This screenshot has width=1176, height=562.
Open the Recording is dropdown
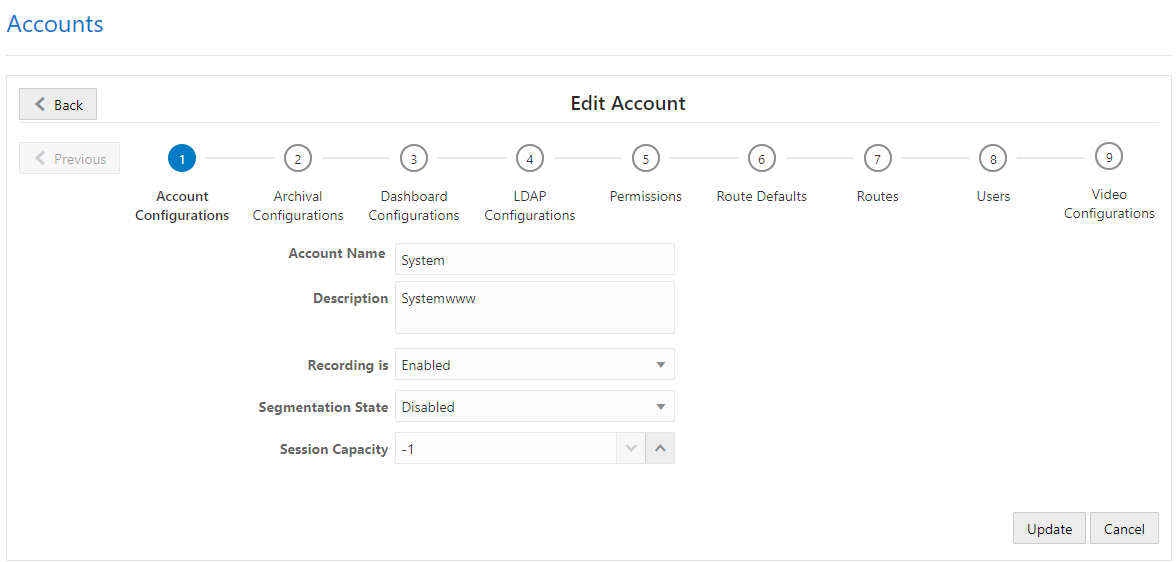[535, 365]
